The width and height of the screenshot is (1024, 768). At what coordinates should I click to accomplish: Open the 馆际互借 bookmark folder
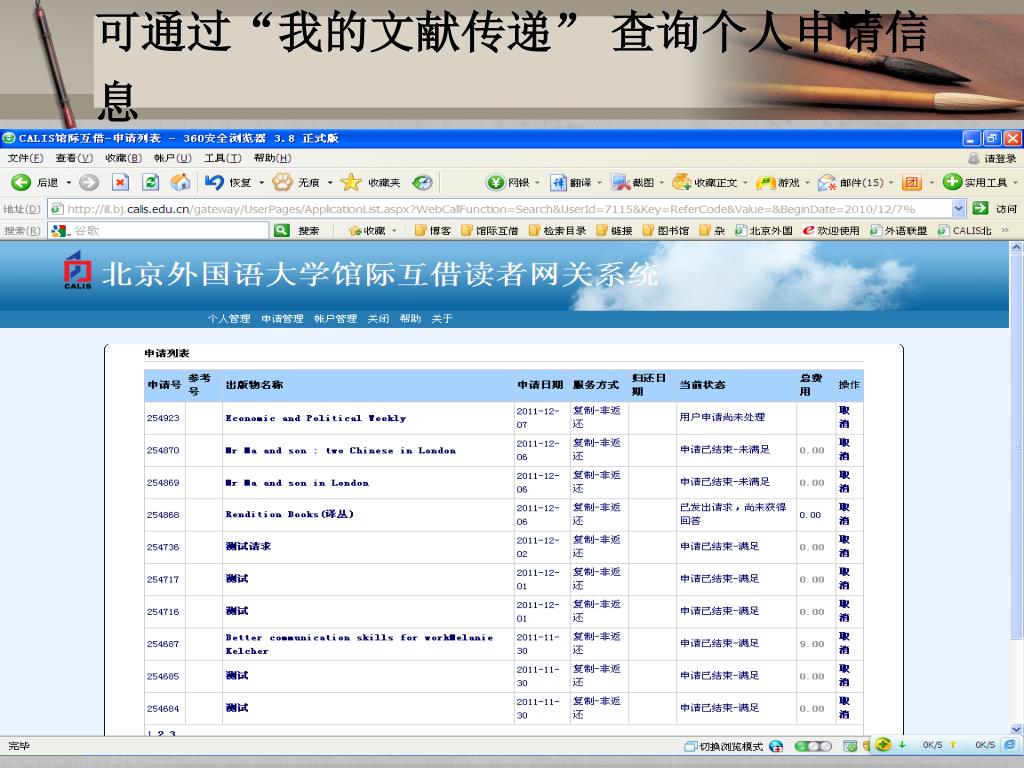tap(490, 231)
